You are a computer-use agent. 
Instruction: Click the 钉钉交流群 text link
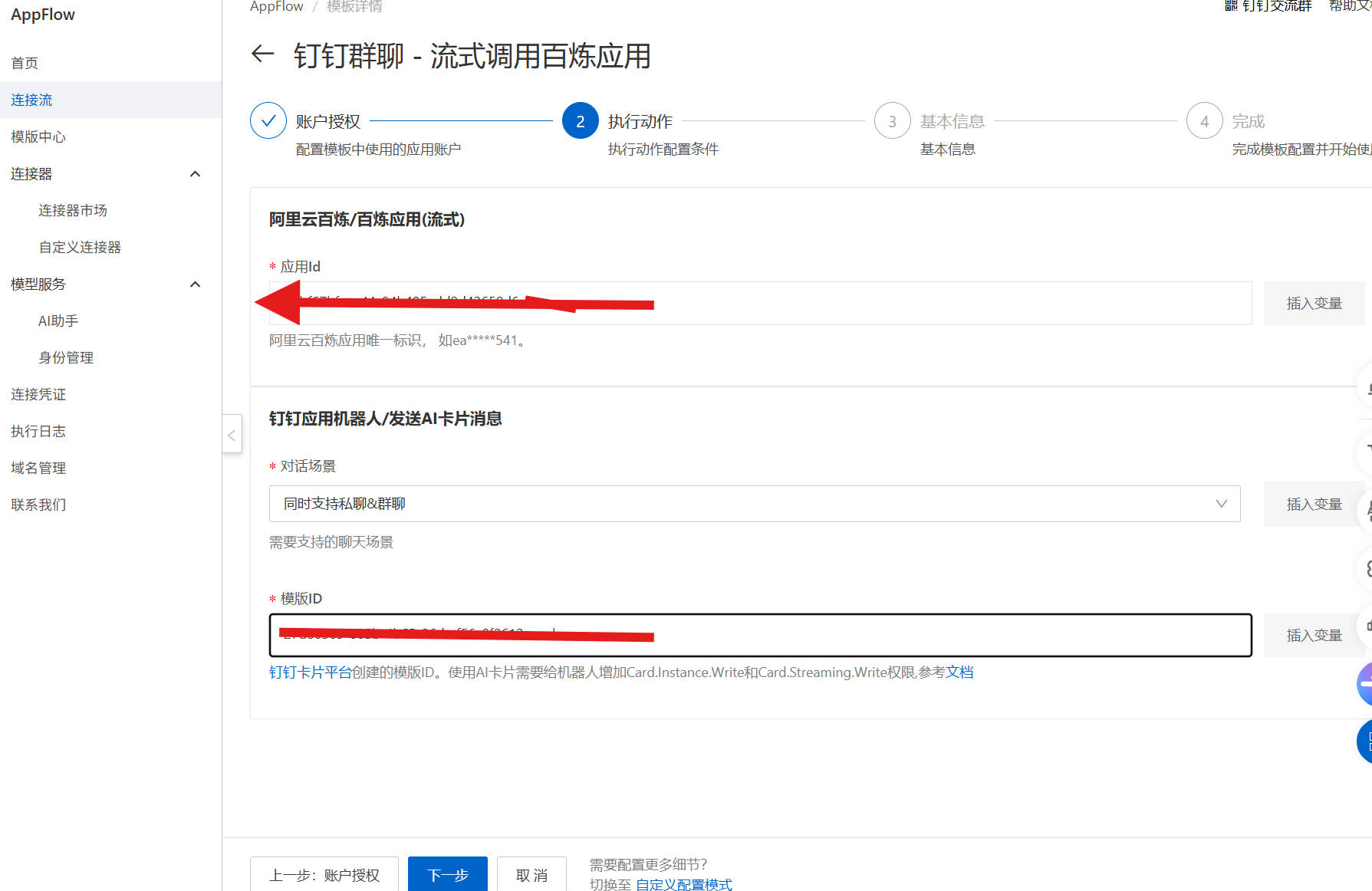click(1277, 6)
